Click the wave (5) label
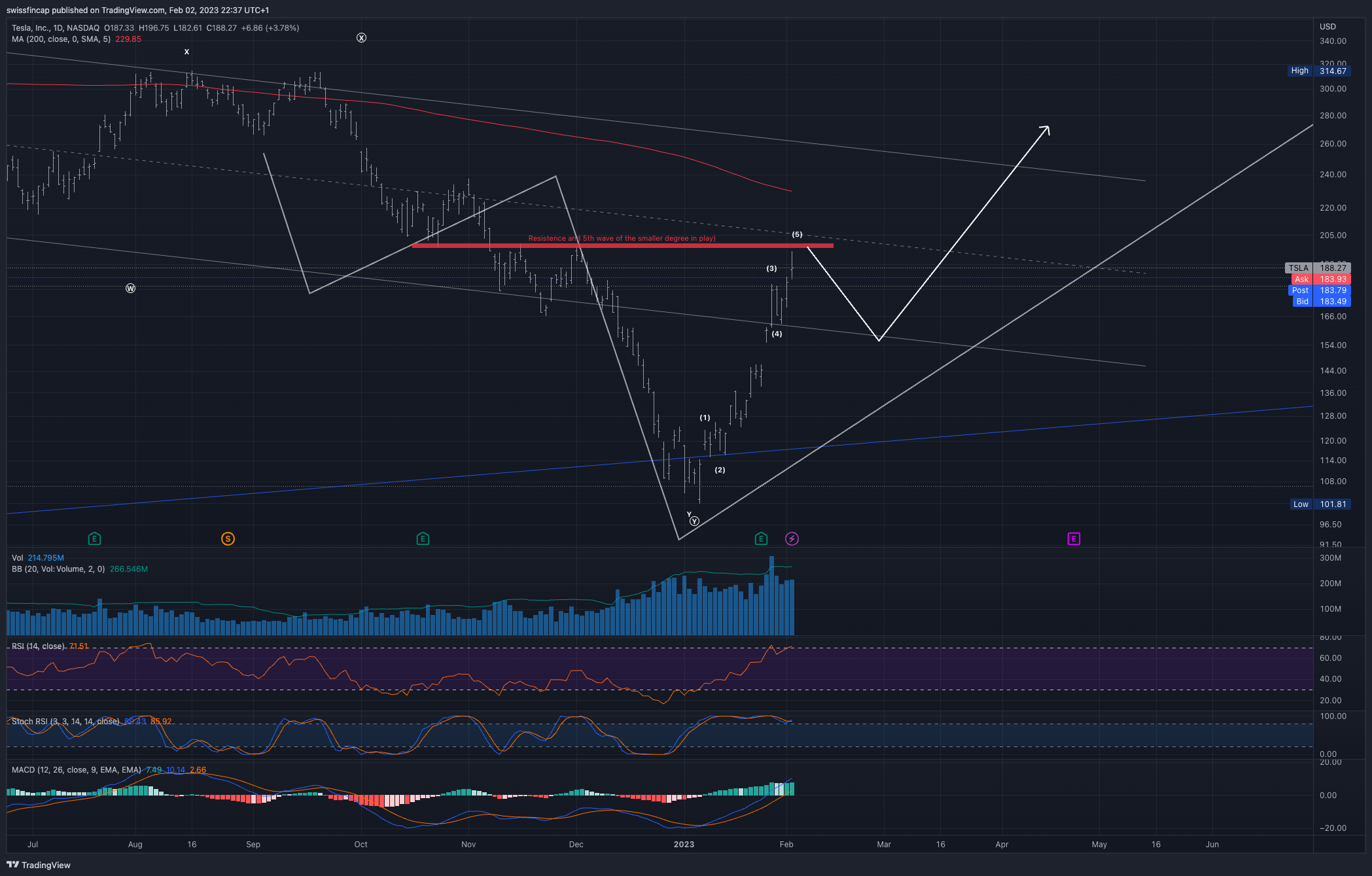The image size is (1372, 876). (797, 234)
